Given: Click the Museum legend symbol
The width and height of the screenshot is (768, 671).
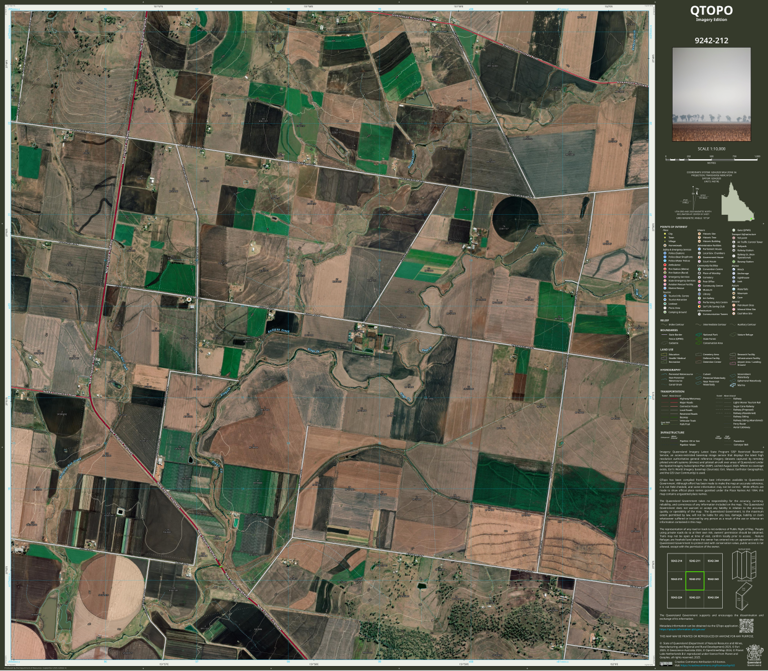Looking at the screenshot, I should click(x=699, y=290).
